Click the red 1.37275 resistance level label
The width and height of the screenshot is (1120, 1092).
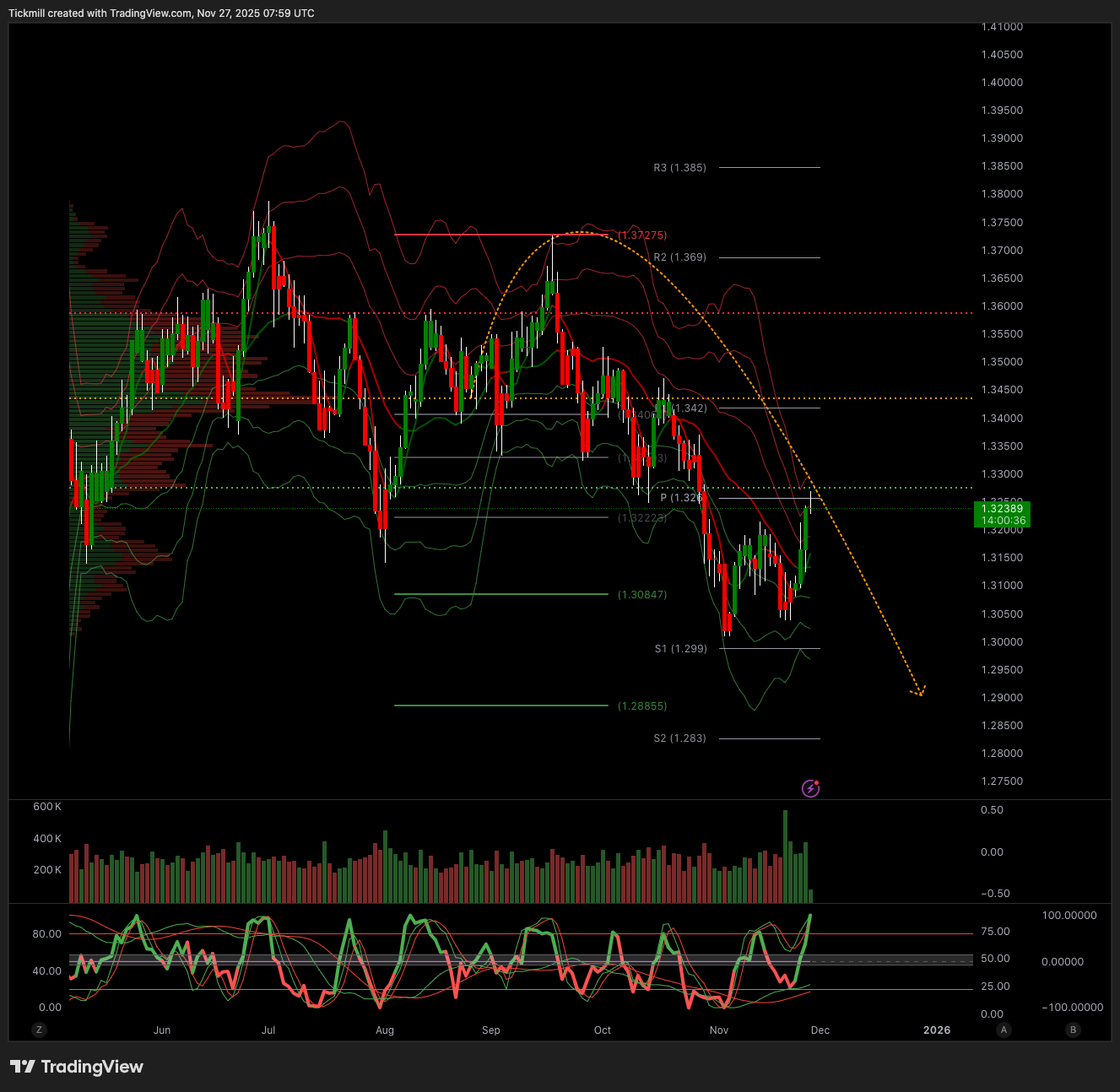641,235
